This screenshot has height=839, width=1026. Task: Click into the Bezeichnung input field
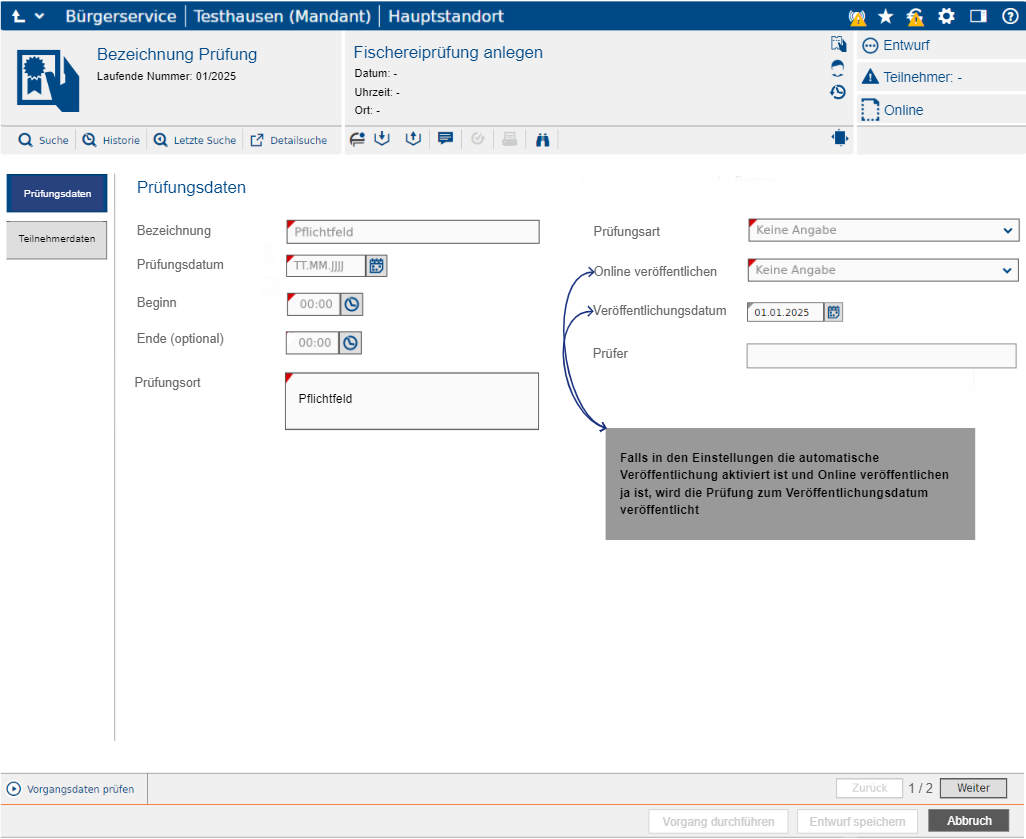tap(414, 232)
